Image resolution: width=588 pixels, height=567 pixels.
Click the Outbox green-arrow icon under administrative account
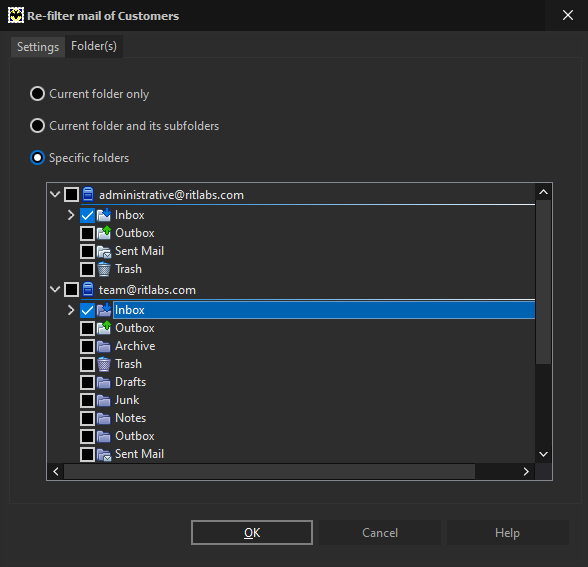point(104,233)
